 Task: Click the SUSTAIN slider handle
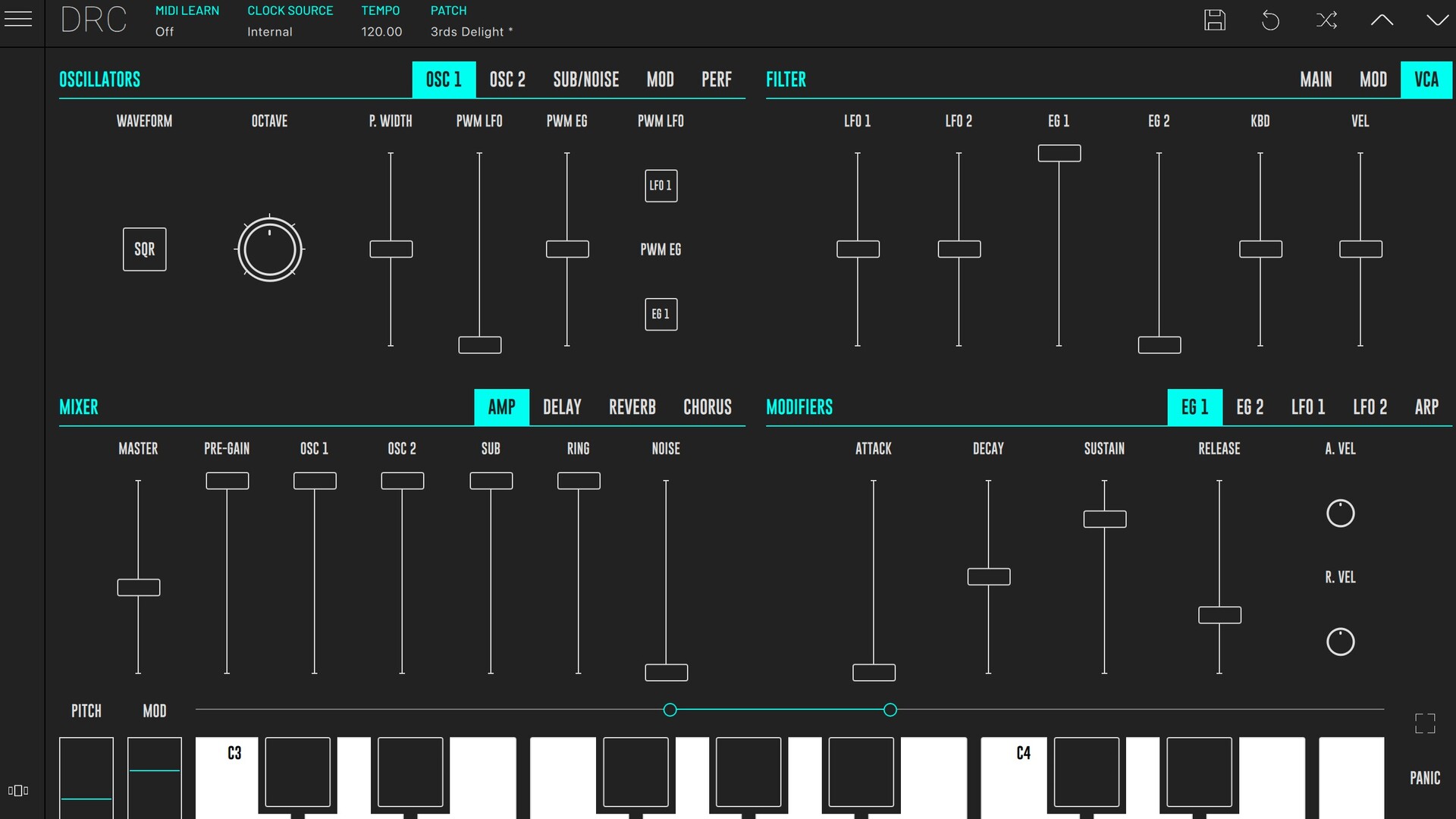point(1105,519)
